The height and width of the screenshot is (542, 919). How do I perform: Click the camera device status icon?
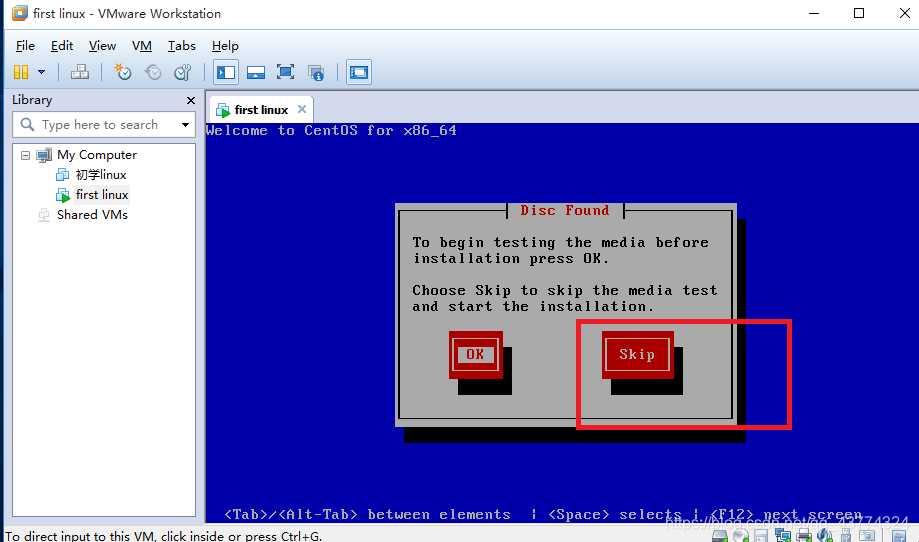867,536
